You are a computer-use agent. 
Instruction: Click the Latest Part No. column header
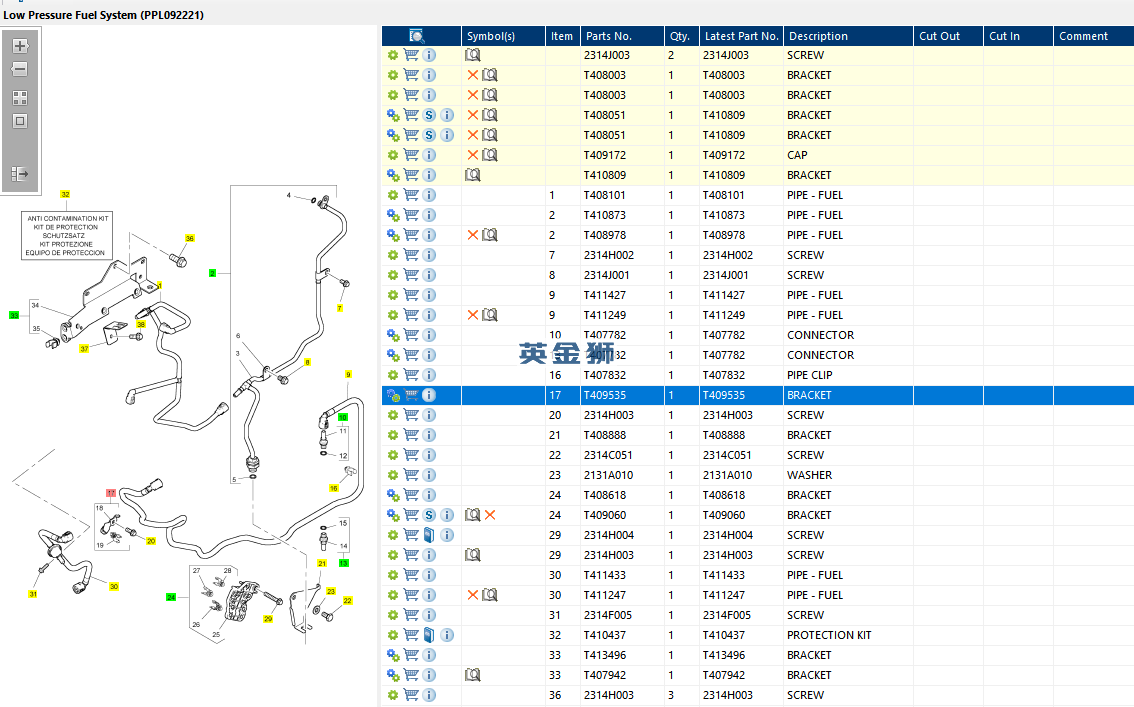tap(740, 36)
